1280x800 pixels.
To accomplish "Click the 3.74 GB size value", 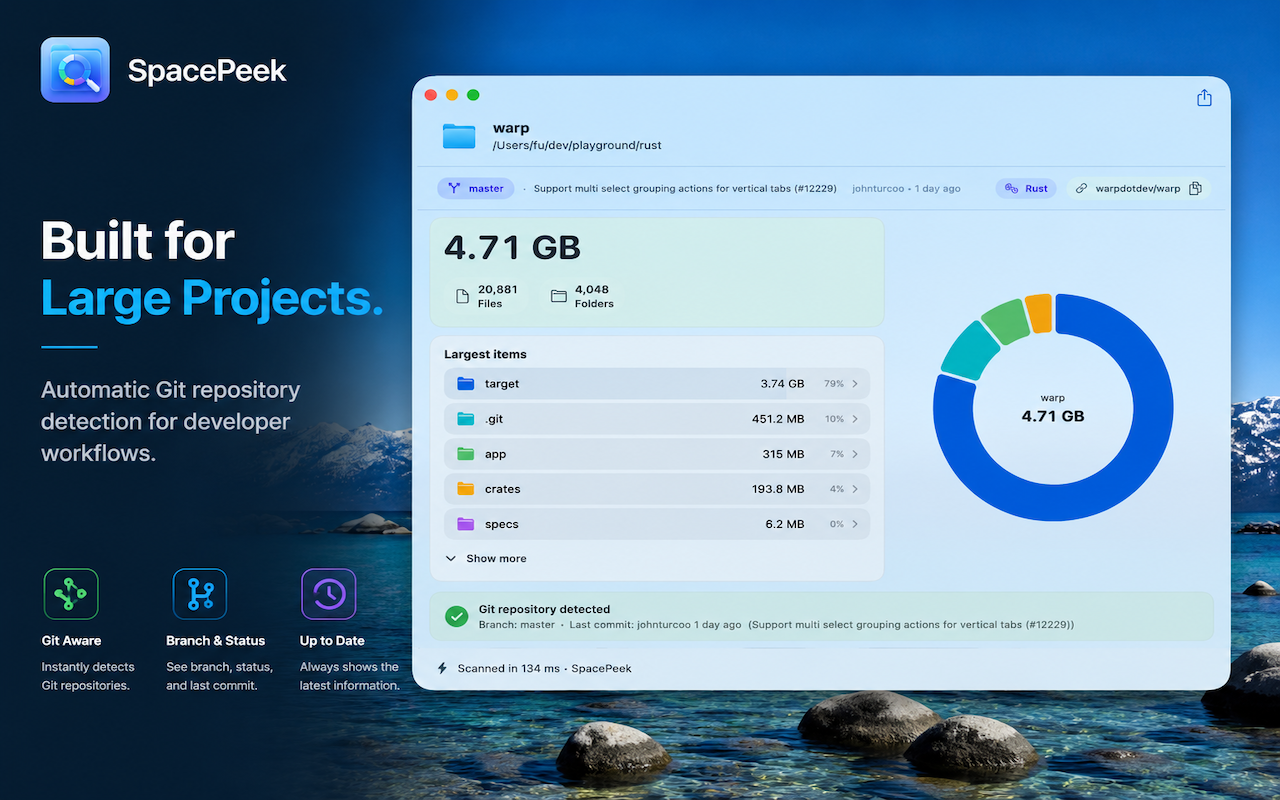I will (x=782, y=384).
